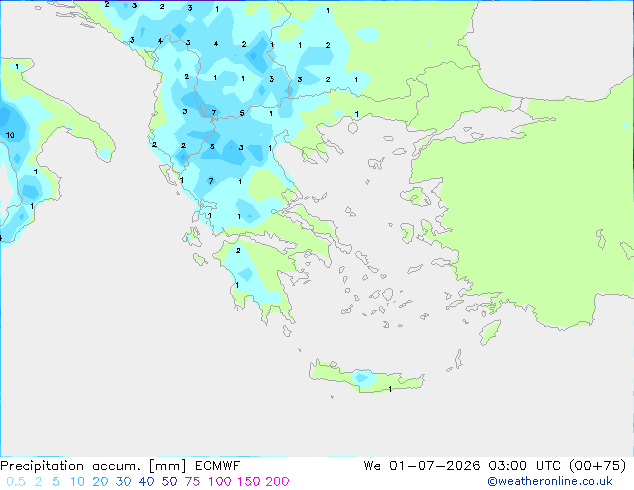Image resolution: width=634 pixels, height=490 pixels.
Task: Select the 20 mm legend value
Action: tap(100, 482)
